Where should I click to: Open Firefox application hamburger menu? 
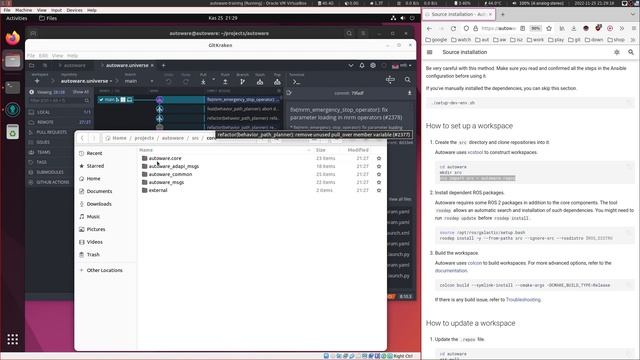click(633, 29)
